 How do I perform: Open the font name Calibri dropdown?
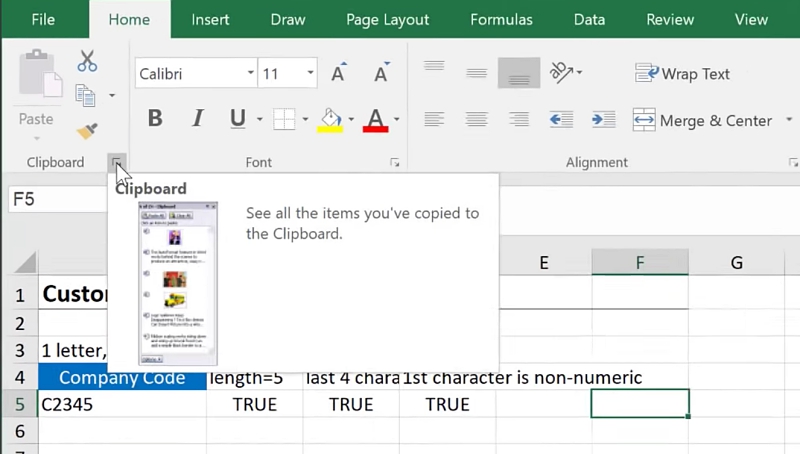pos(250,73)
